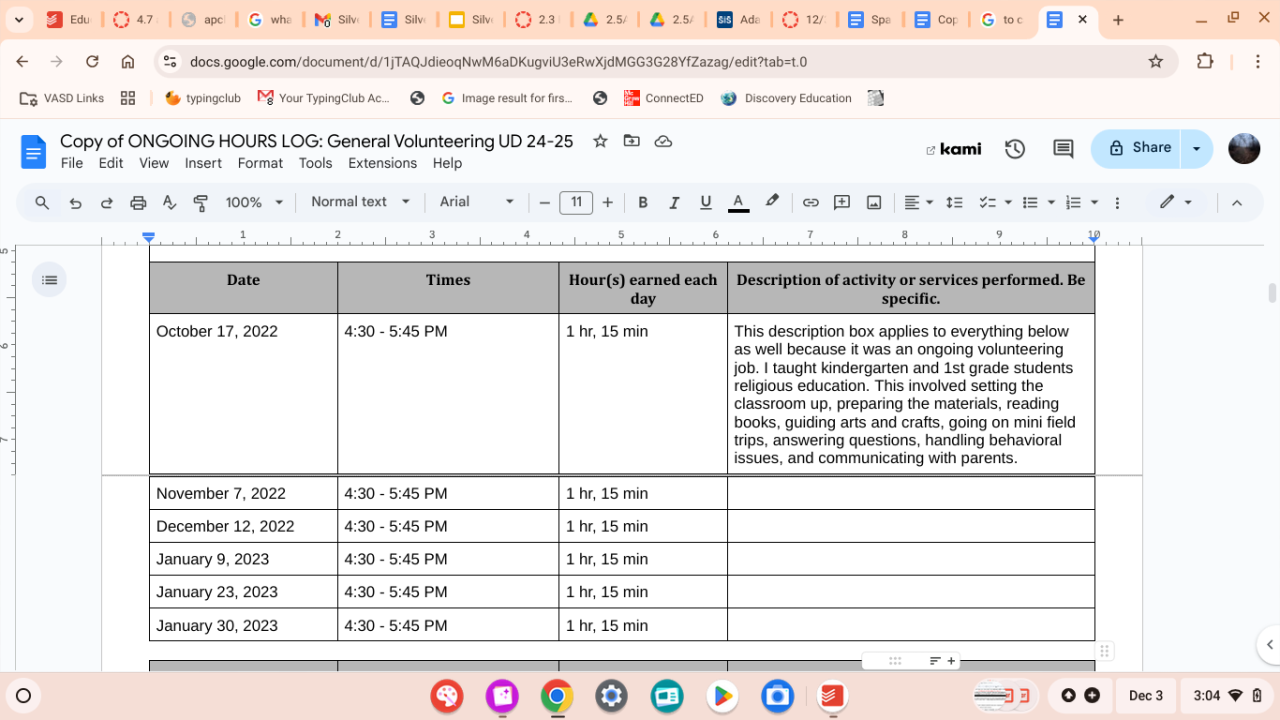1280x720 pixels.
Task: Open the text color picker
Action: point(738,202)
